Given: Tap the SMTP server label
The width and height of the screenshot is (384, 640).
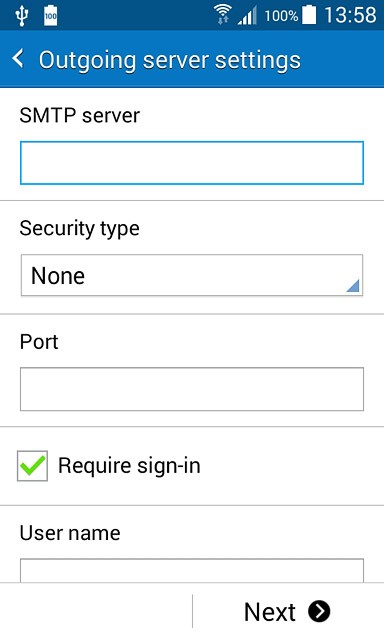Looking at the screenshot, I should pyautogui.click(x=80, y=116).
